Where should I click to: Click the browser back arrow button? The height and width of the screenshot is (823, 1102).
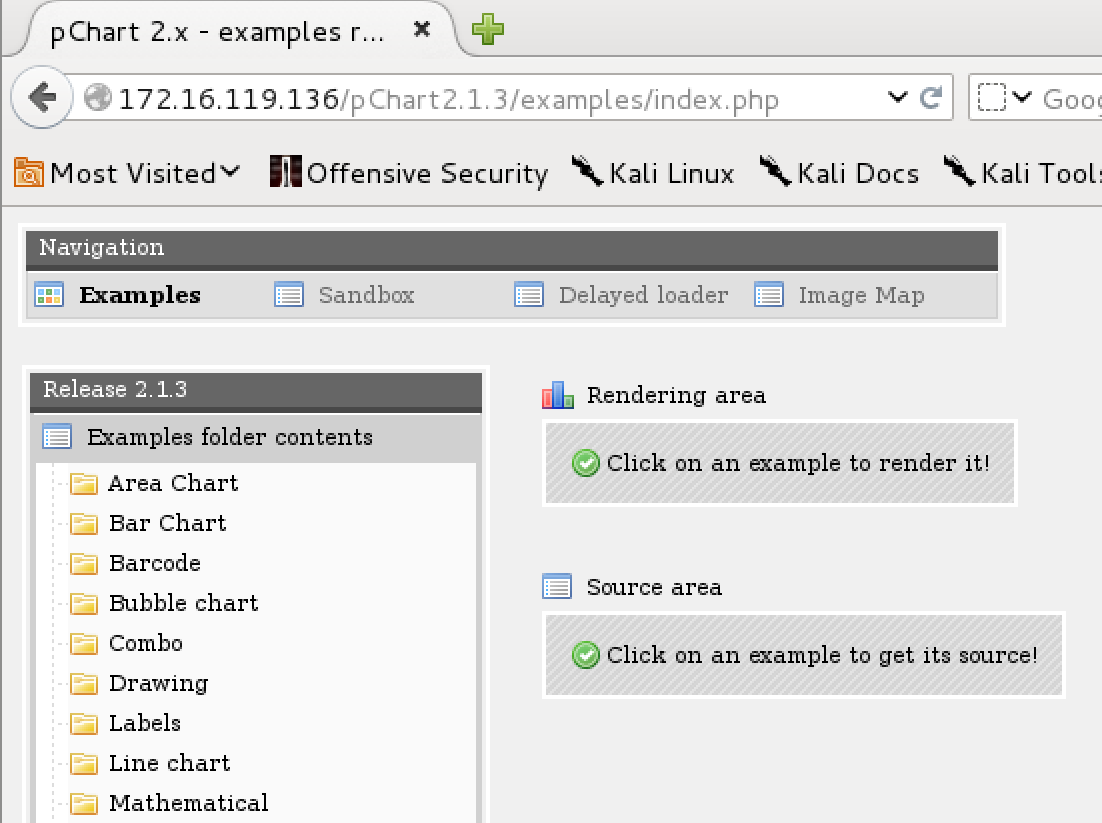[42, 98]
